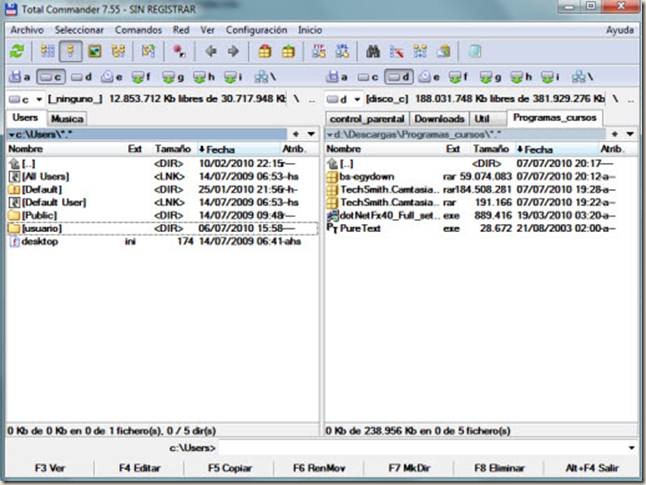Open network neighborhood in right drive bar
Screen dimensions: 646x485
pos(583,77)
